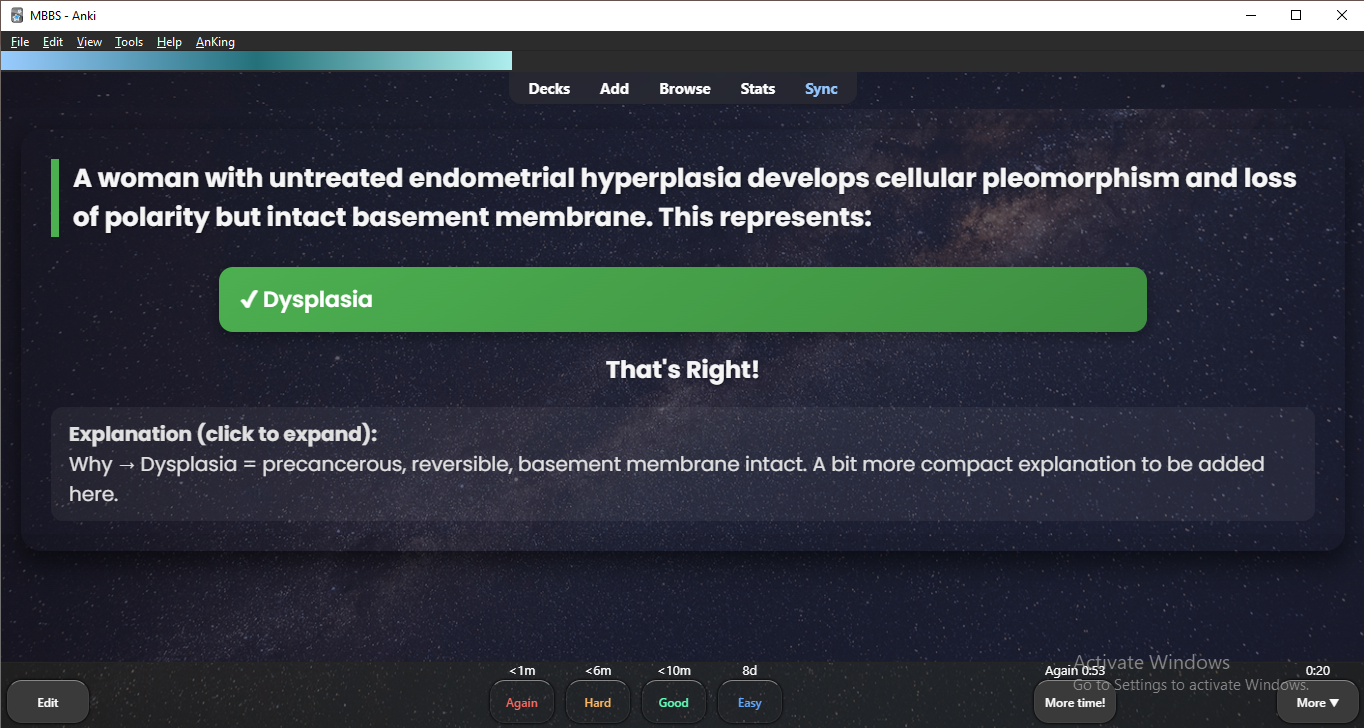Open the More dropdown menu
This screenshot has width=1364, height=728.
pyautogui.click(x=1317, y=703)
